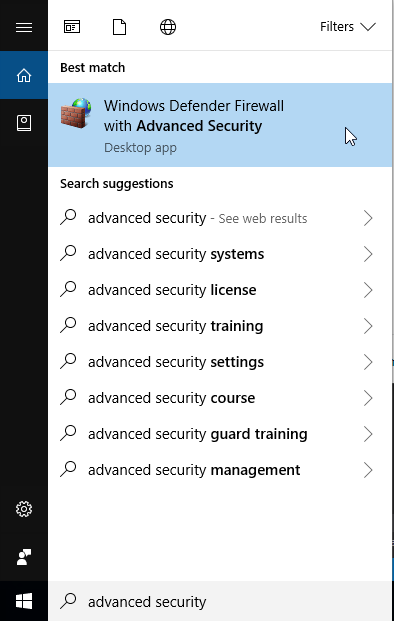This screenshot has width=394, height=621.
Task: Click the Feedback person icon
Action: [x=24, y=557]
